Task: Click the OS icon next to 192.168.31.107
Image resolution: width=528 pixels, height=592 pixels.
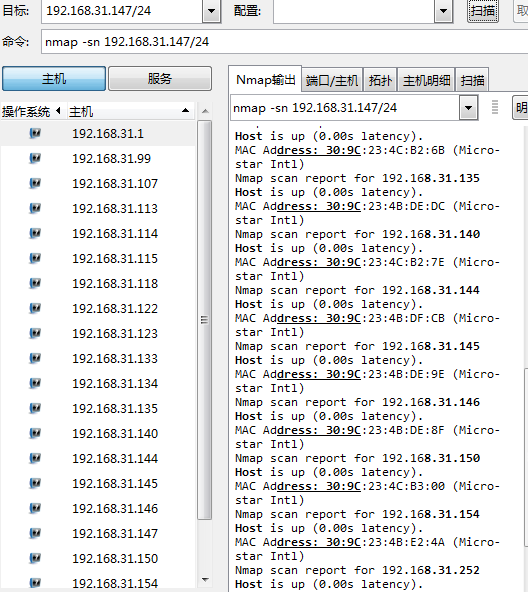Action: click(35, 183)
